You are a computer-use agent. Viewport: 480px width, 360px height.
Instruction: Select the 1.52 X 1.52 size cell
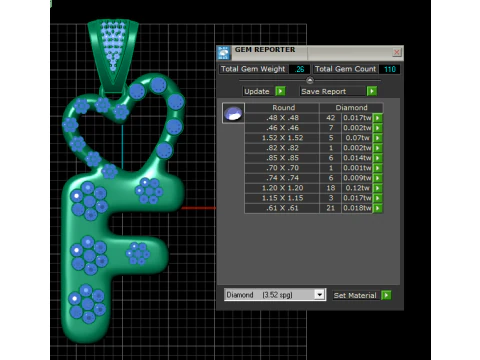click(282, 138)
